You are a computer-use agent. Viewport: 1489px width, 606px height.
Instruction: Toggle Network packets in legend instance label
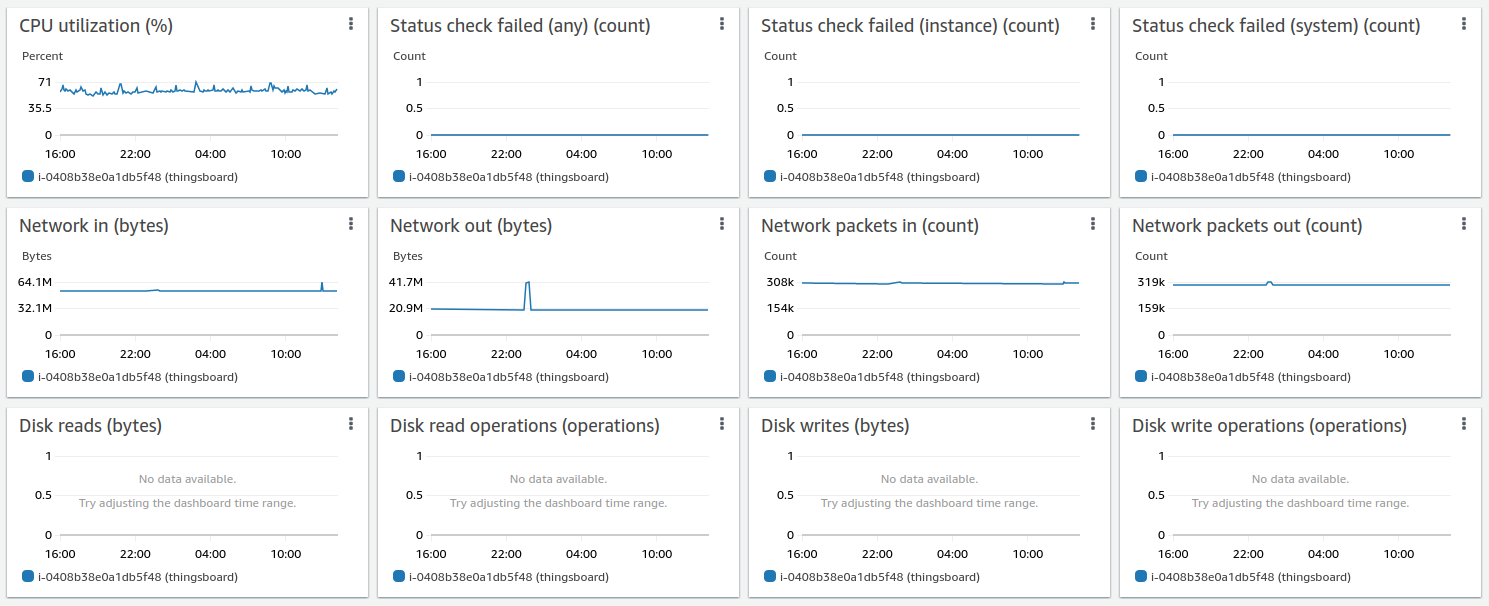click(880, 377)
